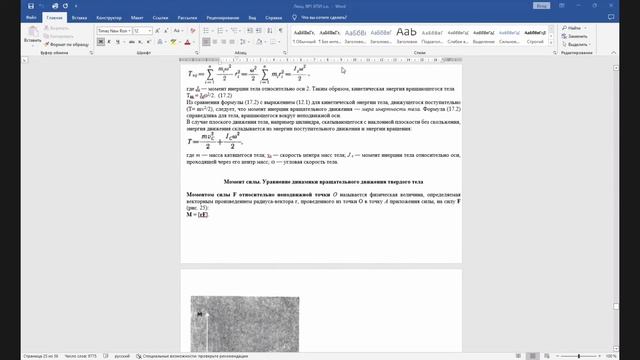Open the Рассылки ribbon tab
The width and height of the screenshot is (640, 360).
coord(187,18)
